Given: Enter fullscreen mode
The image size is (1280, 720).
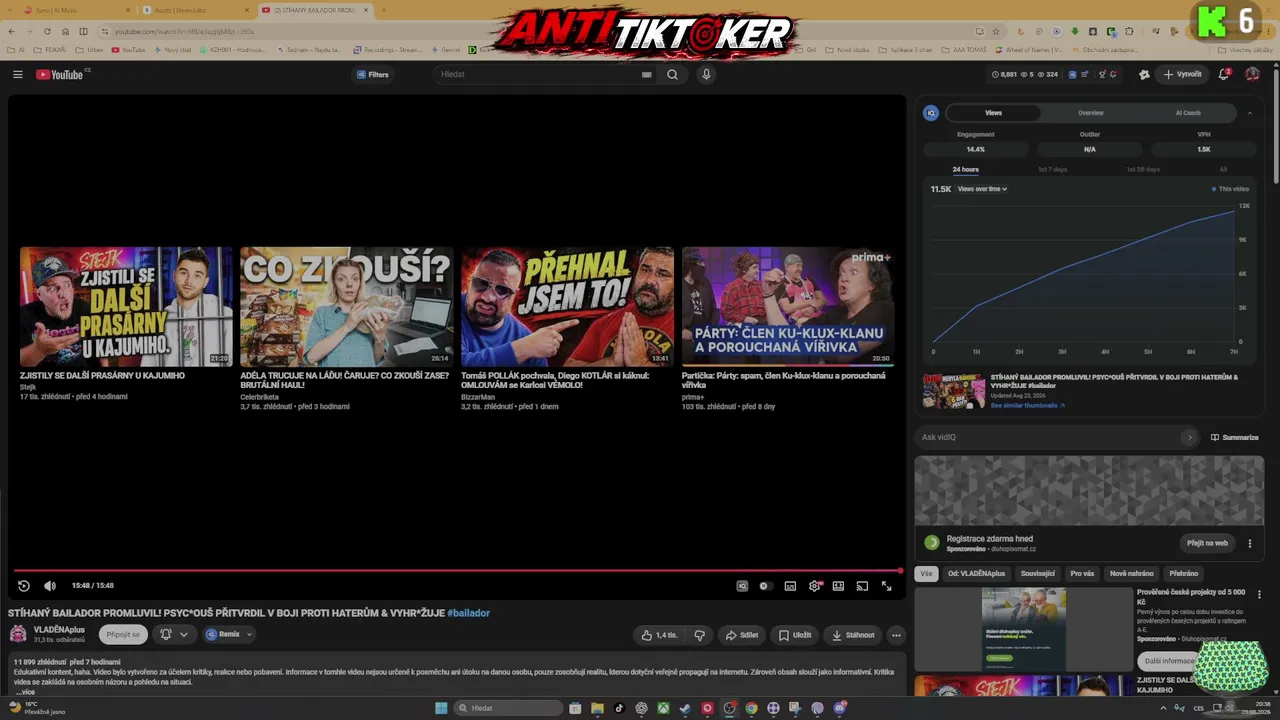Looking at the screenshot, I should (886, 586).
